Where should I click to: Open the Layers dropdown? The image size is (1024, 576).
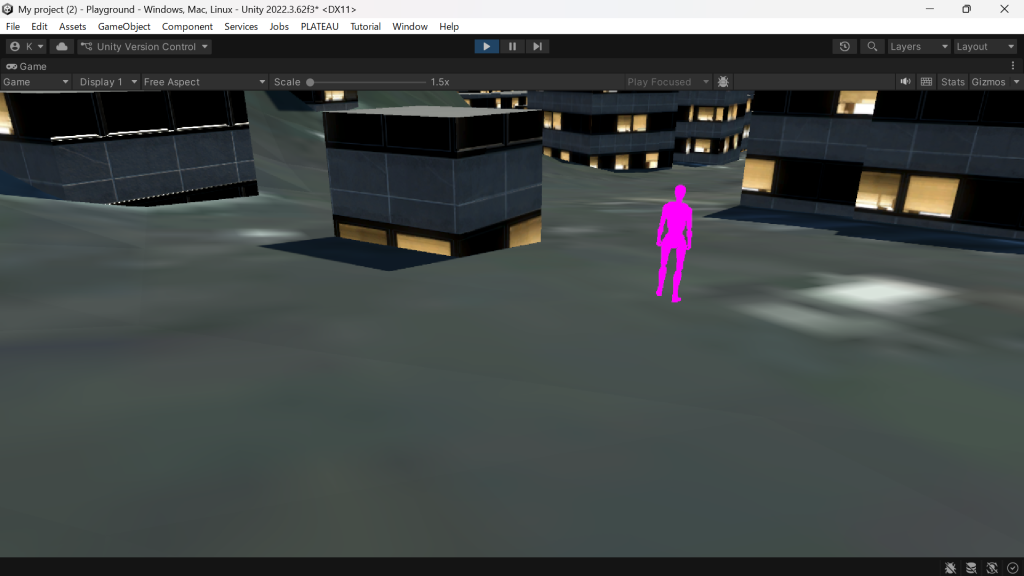click(x=918, y=47)
